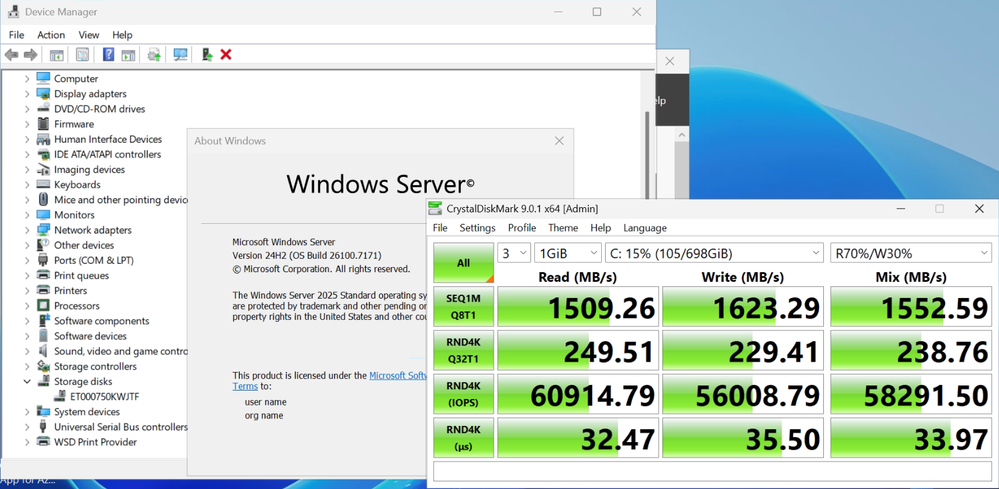
Task: Open the 1GiB test size dropdown
Action: pos(568,253)
